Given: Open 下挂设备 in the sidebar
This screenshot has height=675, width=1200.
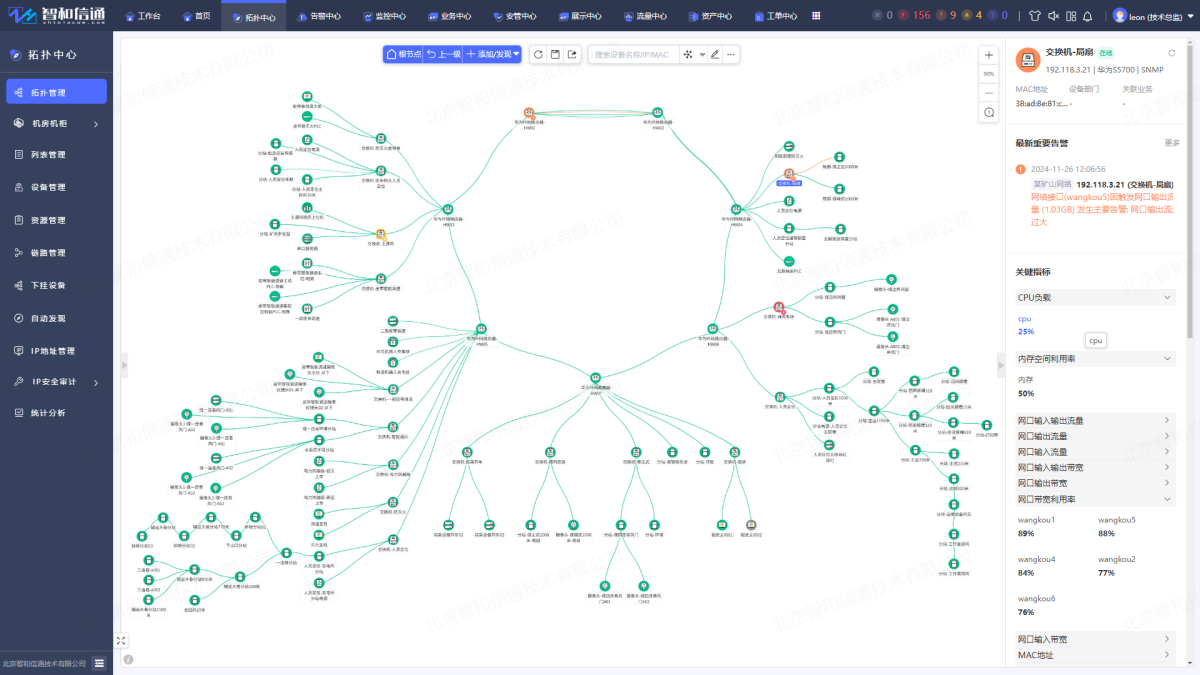Looking at the screenshot, I should coord(56,285).
